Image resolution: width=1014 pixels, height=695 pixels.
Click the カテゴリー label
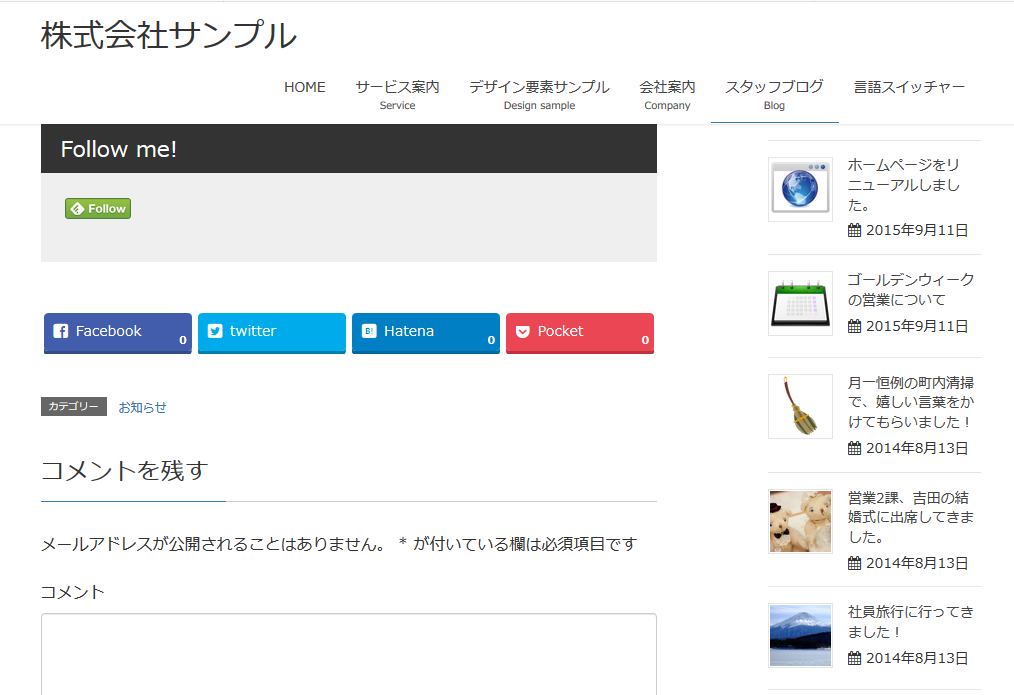pyautogui.click(x=74, y=407)
